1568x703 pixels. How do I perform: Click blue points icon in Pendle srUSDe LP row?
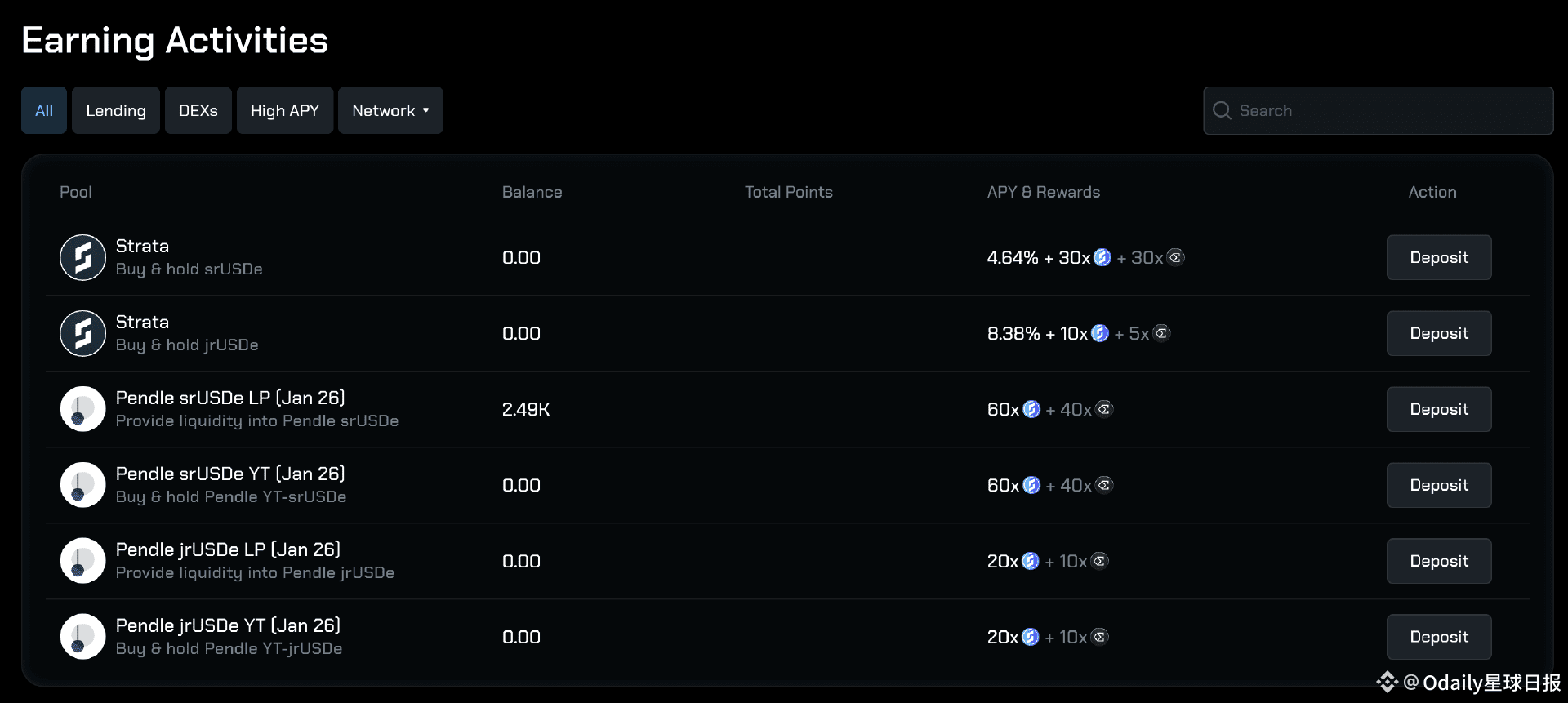tap(1031, 409)
